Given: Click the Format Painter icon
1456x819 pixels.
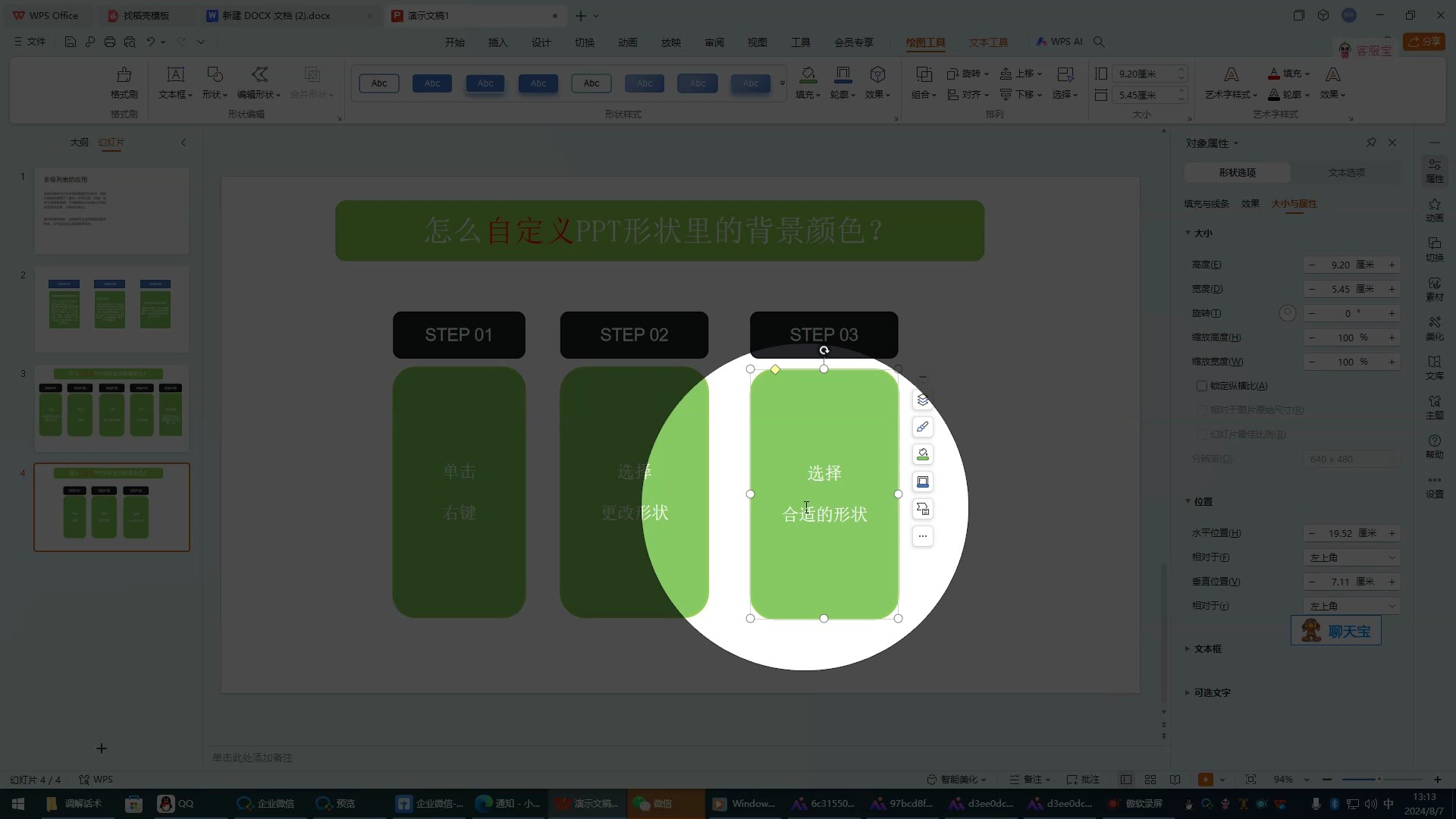Looking at the screenshot, I should (x=124, y=75).
